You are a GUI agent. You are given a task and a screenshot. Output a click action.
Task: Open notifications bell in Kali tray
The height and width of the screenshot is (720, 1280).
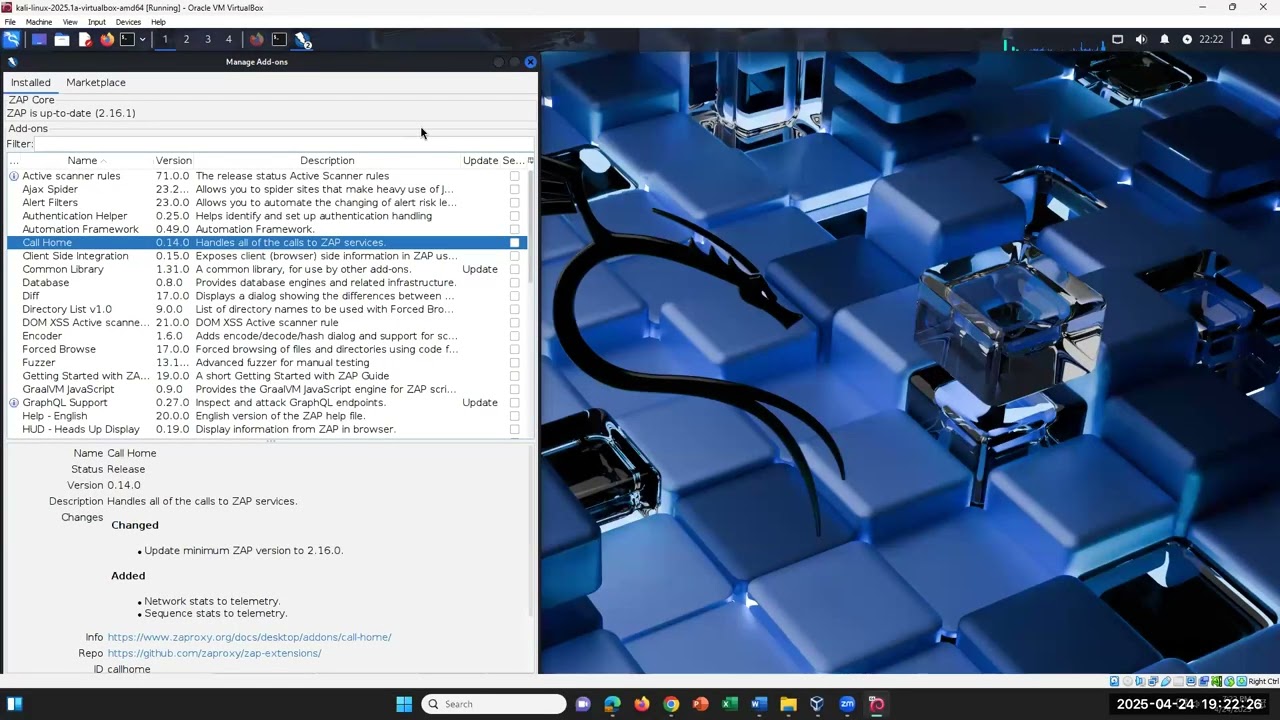tap(1164, 39)
